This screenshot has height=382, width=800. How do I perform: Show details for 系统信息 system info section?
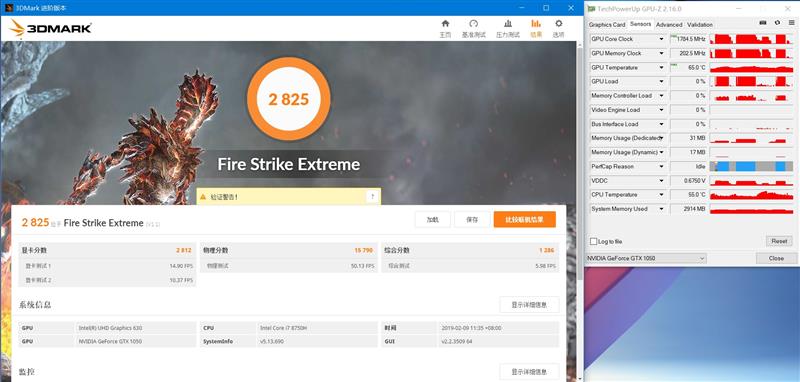(529, 304)
